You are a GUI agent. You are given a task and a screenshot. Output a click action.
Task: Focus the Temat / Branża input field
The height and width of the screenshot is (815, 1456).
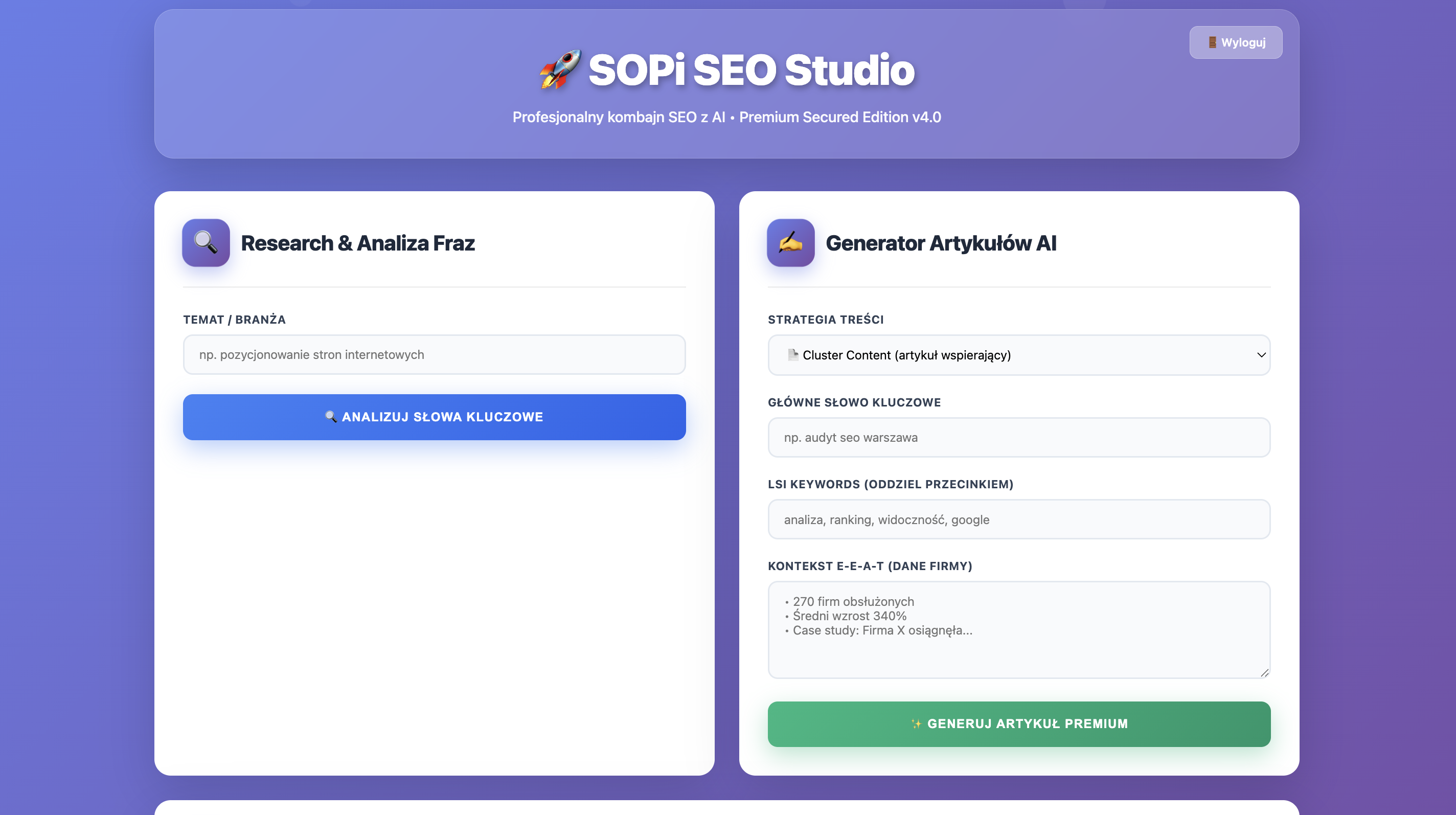[434, 354]
